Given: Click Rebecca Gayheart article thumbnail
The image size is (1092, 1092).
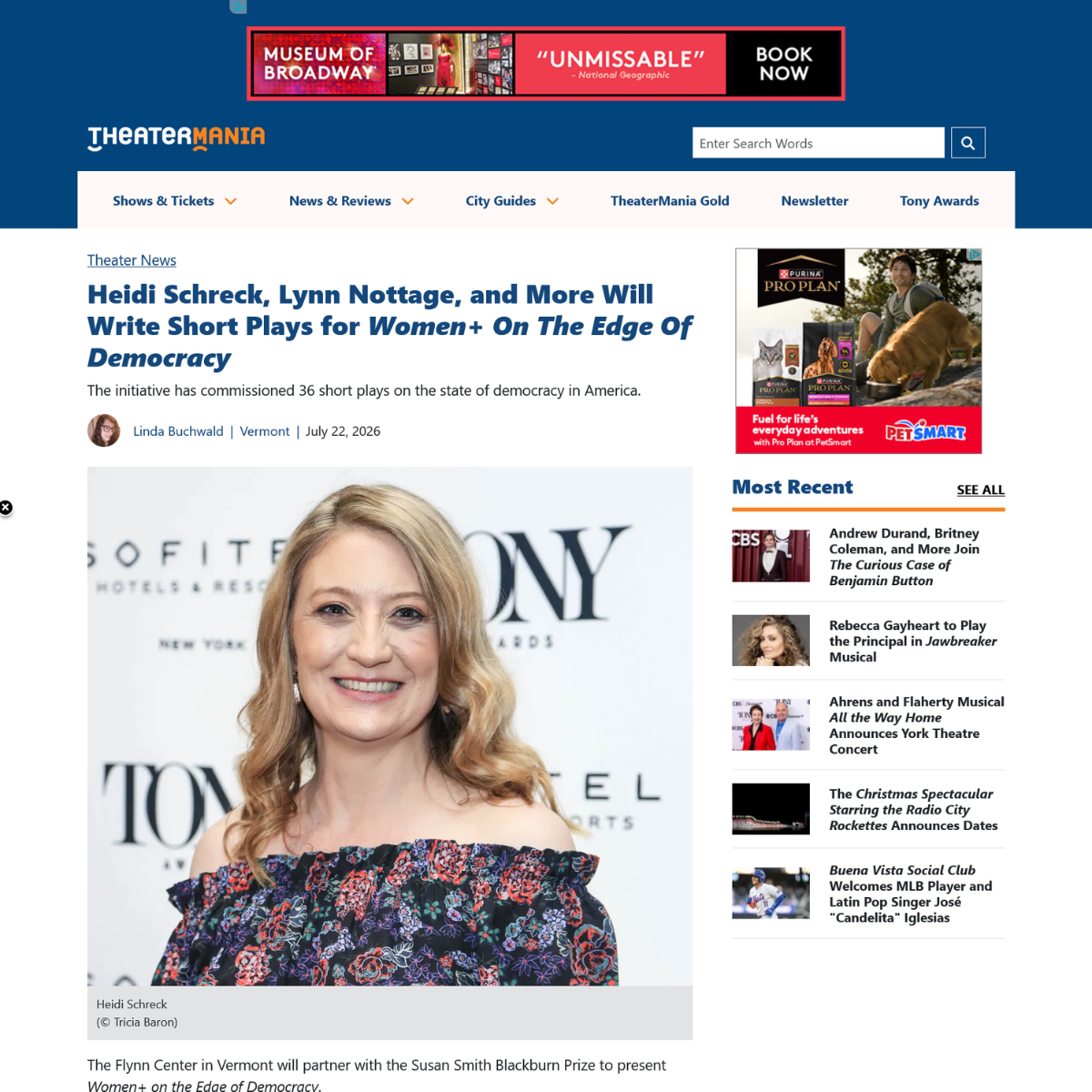Looking at the screenshot, I should coord(771,641).
